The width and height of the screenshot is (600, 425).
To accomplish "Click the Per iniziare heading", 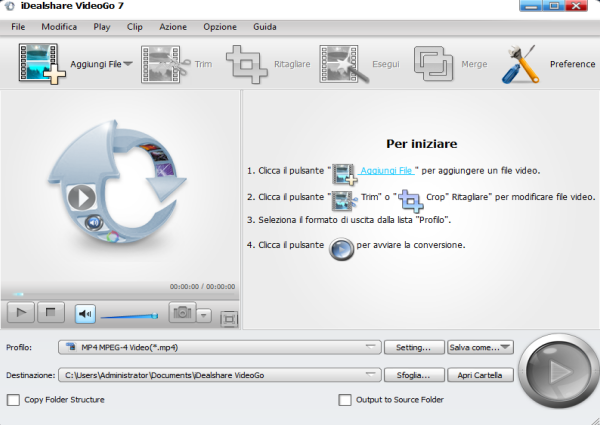I will click(x=421, y=144).
